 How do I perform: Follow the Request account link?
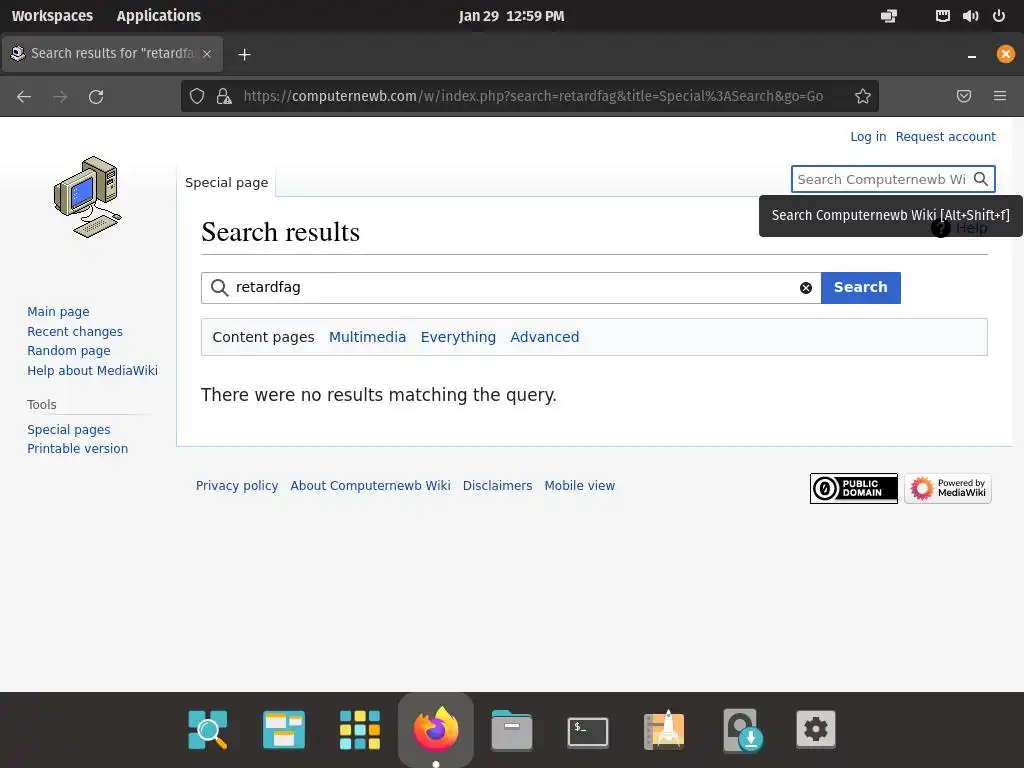point(946,136)
